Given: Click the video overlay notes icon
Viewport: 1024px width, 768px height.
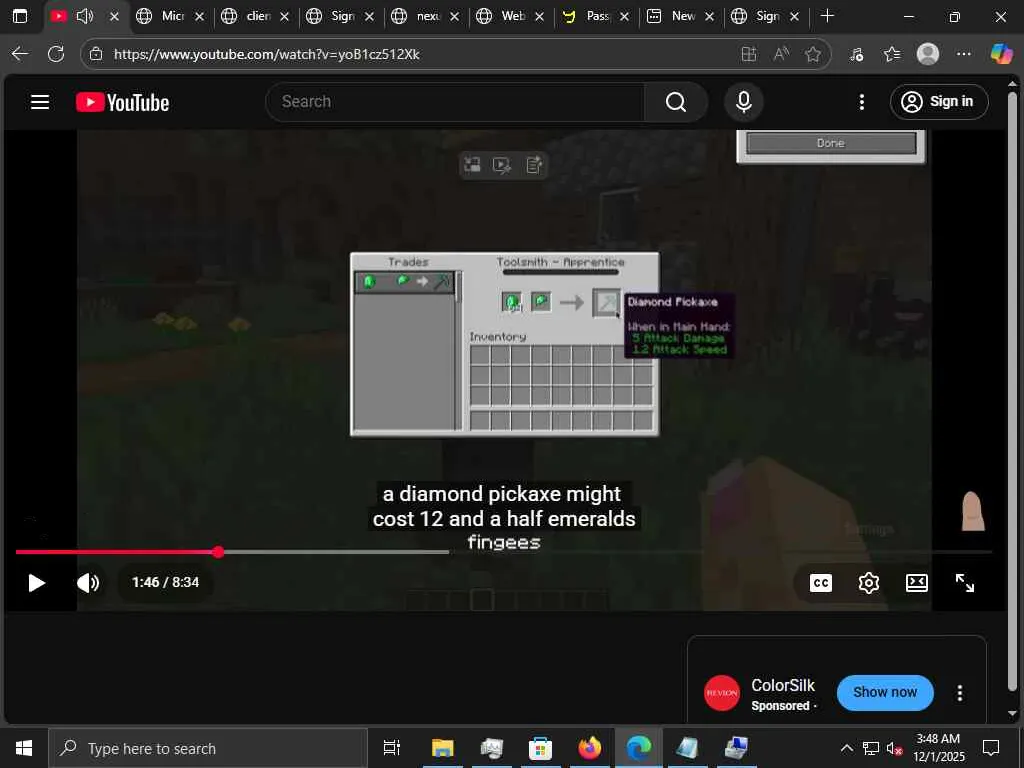Looking at the screenshot, I should (x=534, y=165).
